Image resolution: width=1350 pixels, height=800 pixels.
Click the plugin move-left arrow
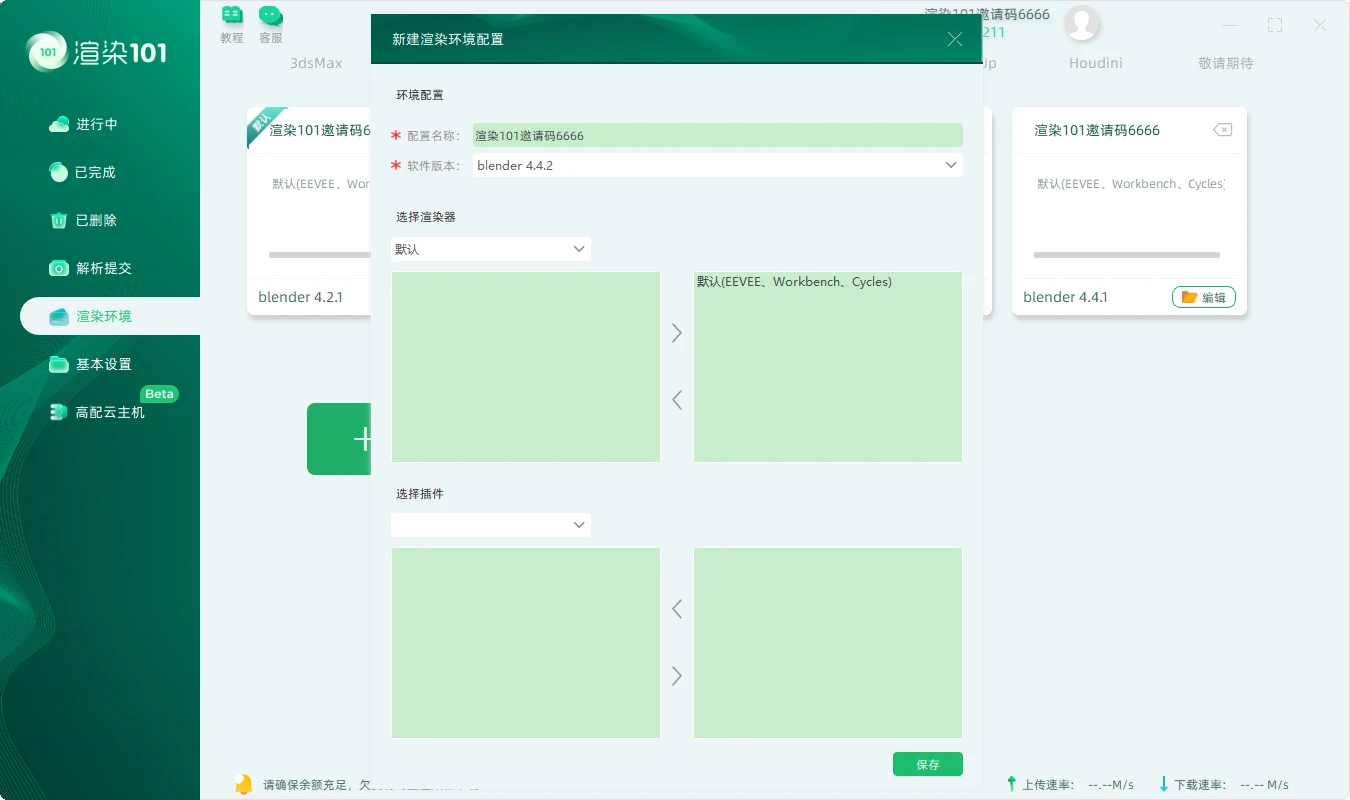677,609
